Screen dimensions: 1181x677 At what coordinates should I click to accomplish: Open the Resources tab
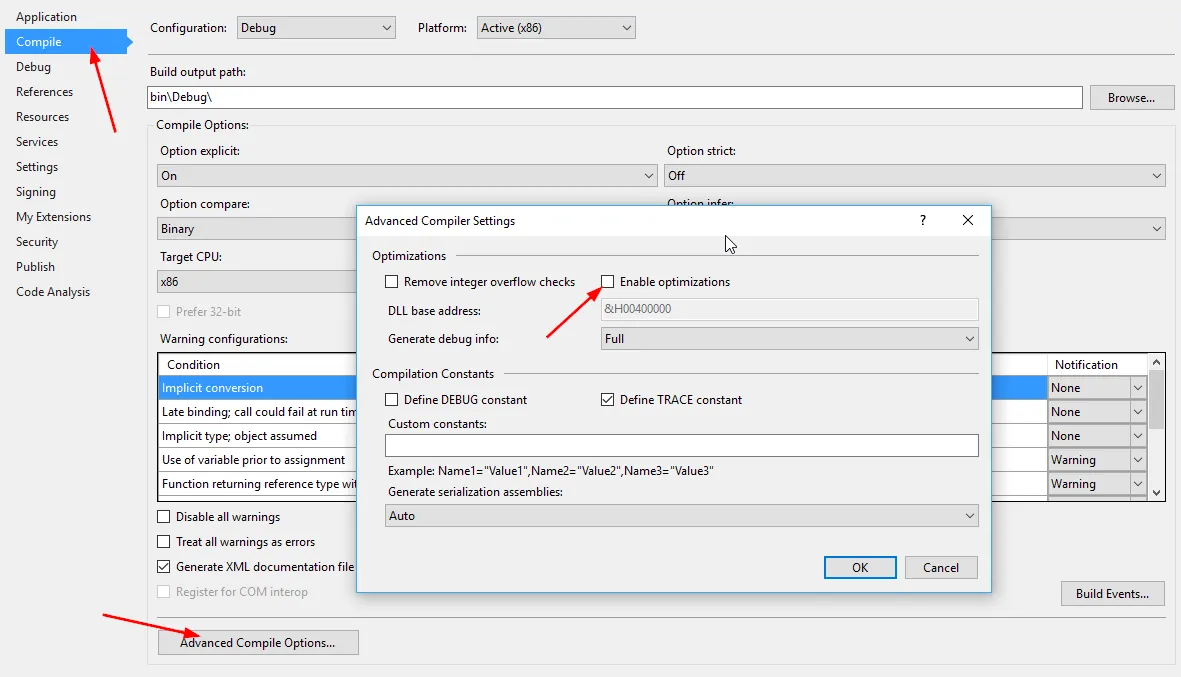(x=42, y=117)
